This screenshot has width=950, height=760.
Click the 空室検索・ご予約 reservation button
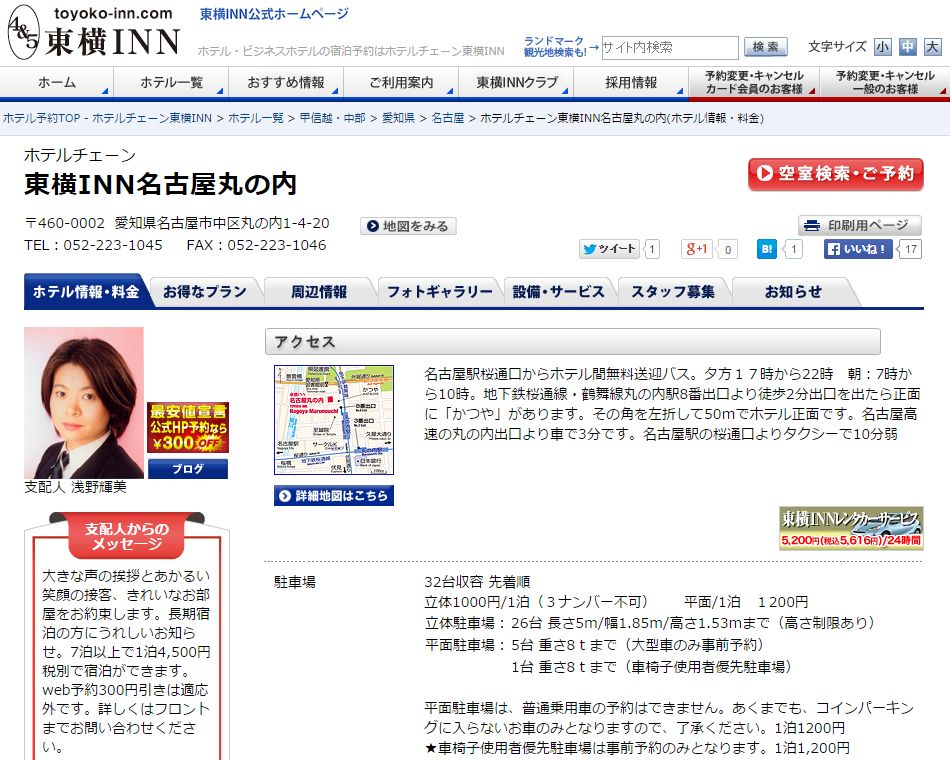click(835, 174)
